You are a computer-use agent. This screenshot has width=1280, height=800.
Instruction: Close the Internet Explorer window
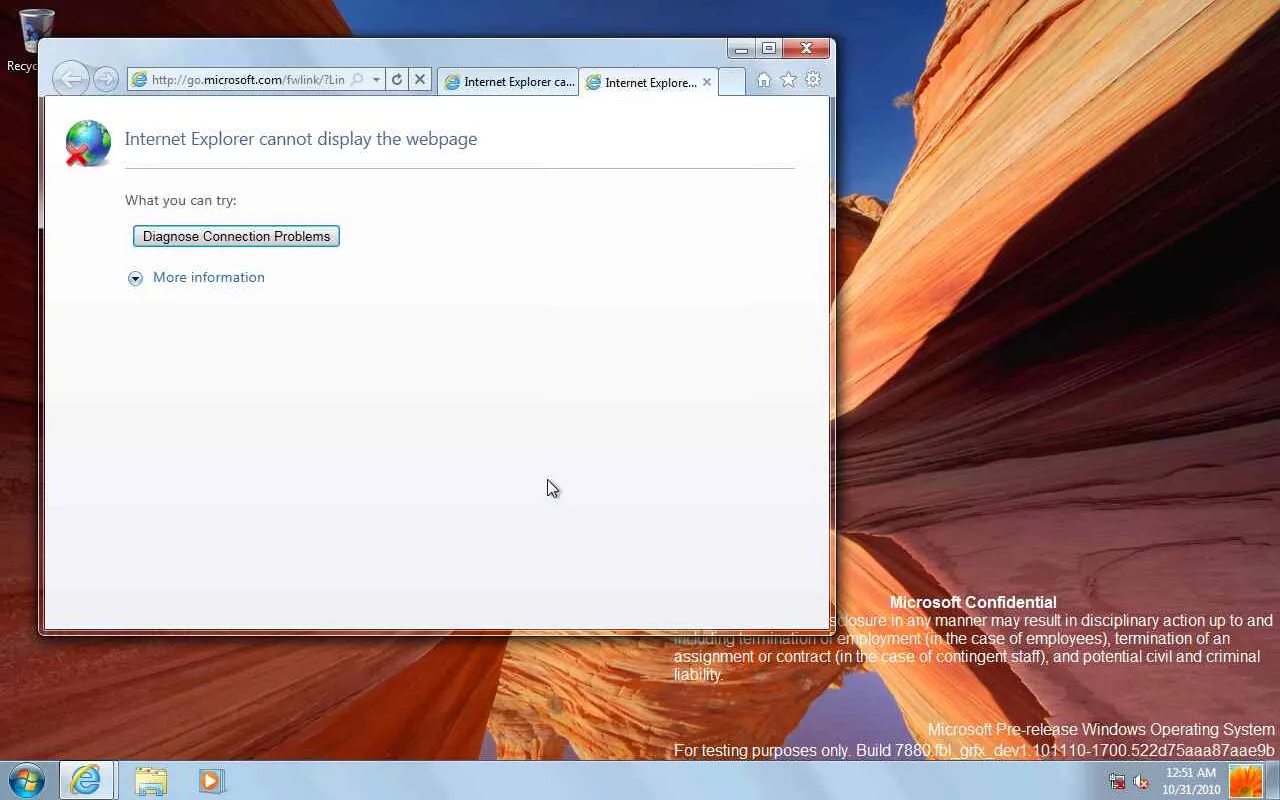click(806, 48)
